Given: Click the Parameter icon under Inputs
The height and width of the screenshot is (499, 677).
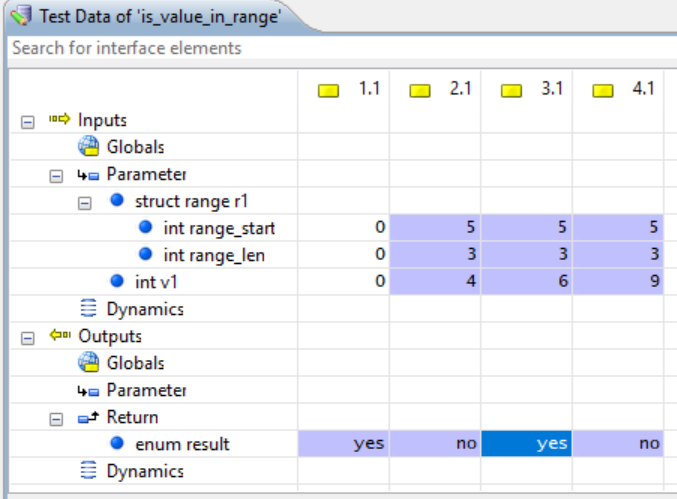Looking at the screenshot, I should 88,175.
